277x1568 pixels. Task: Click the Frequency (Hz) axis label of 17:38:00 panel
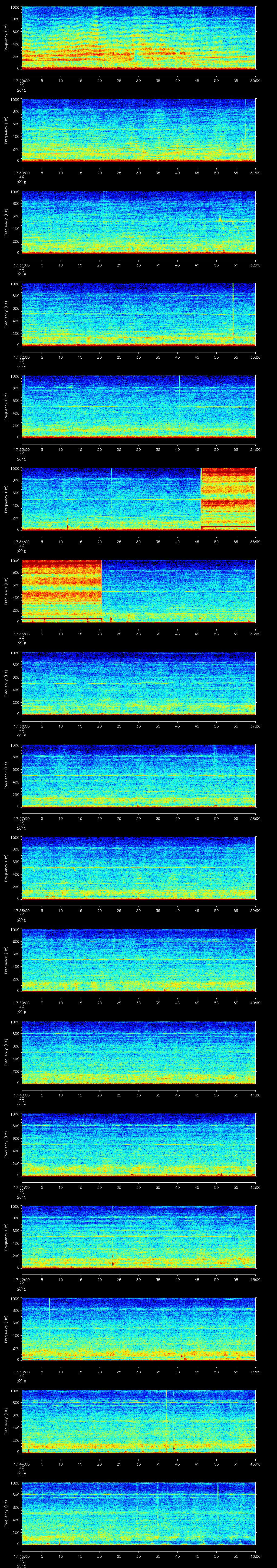coord(6,868)
